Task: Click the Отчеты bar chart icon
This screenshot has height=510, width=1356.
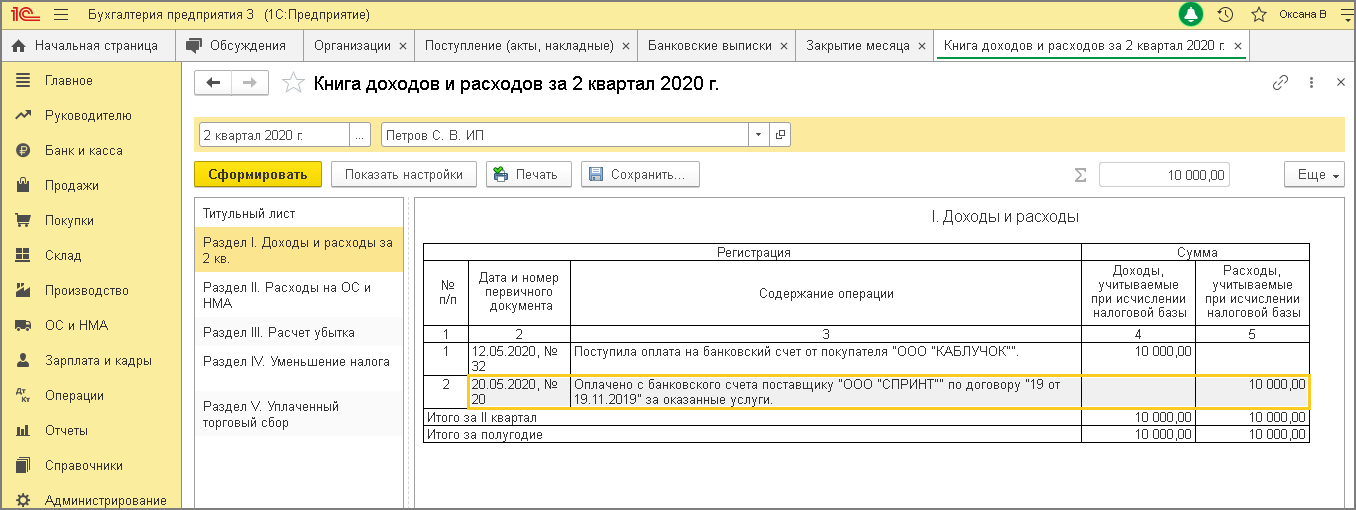Action: [22, 430]
